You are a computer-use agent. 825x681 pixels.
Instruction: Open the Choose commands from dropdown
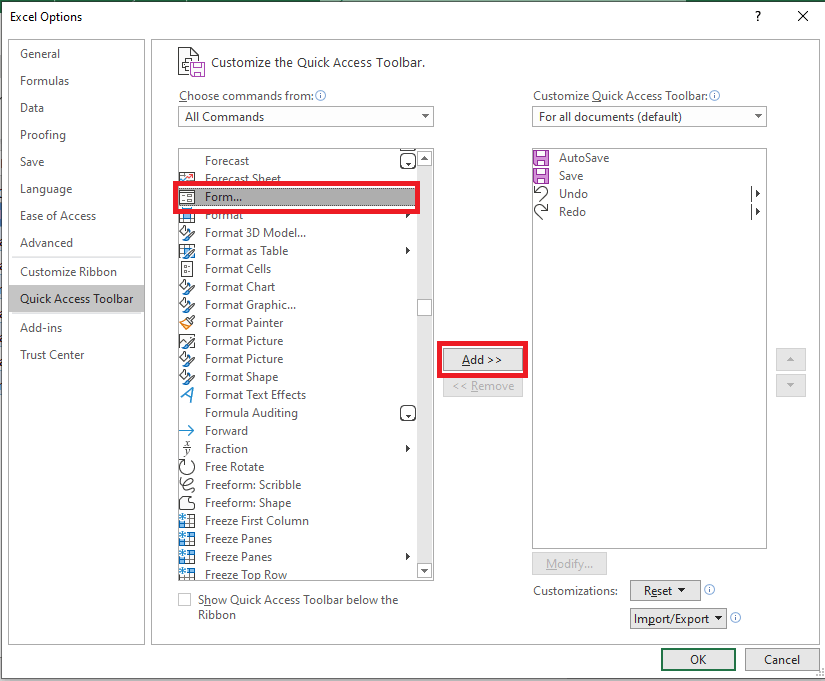pos(306,116)
